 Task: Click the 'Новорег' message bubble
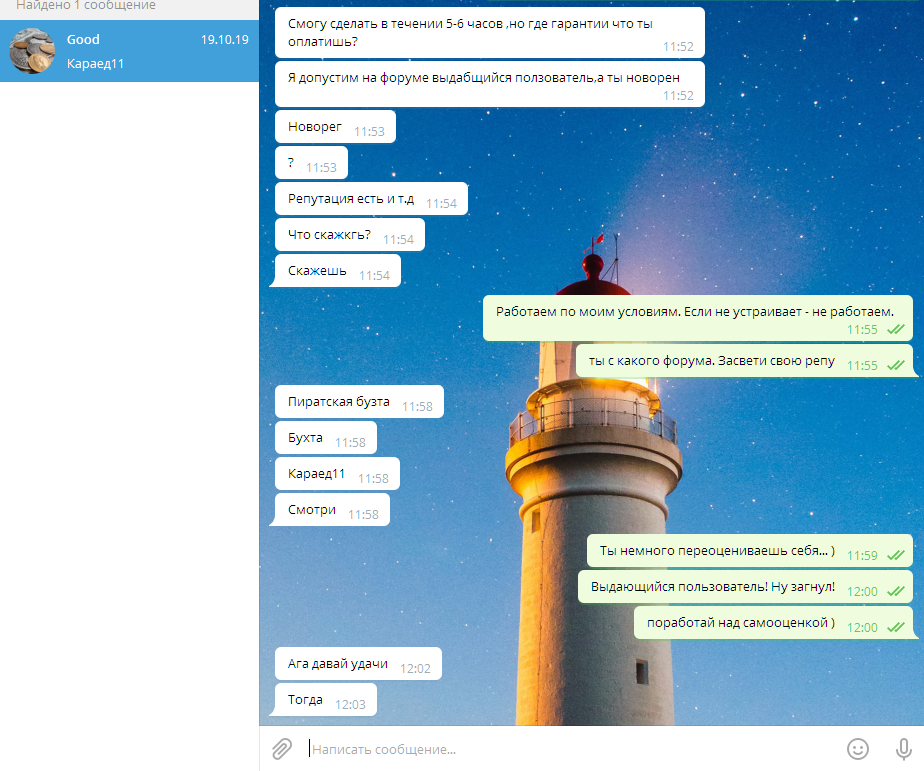tap(335, 127)
